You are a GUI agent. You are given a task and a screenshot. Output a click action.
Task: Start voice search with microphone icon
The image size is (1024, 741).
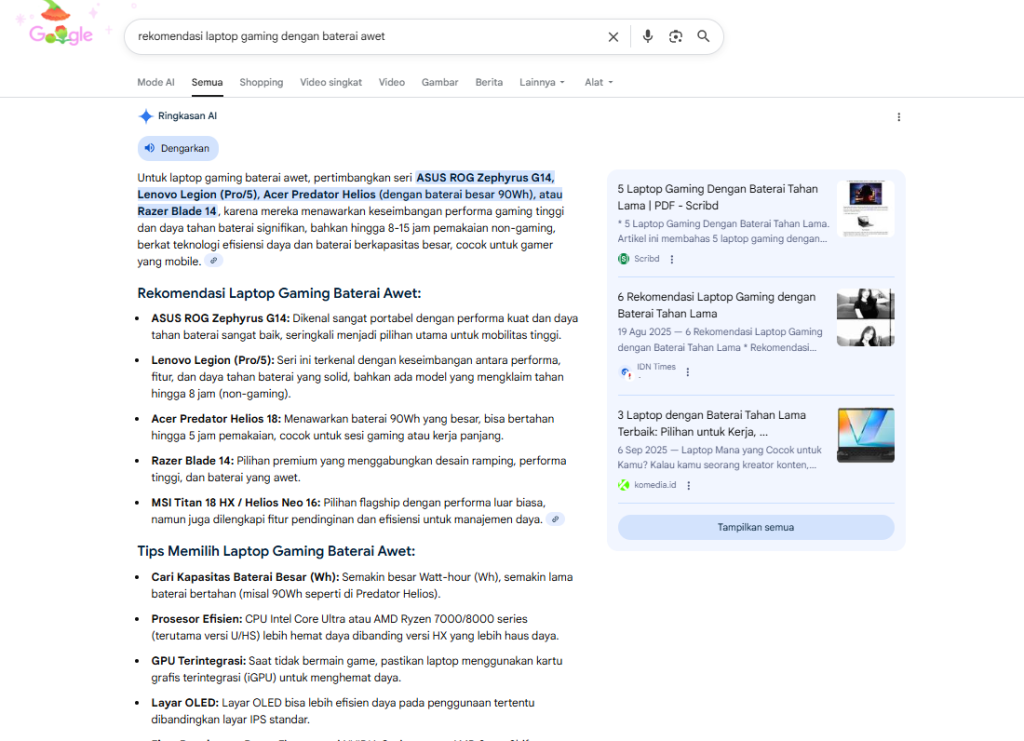647,37
